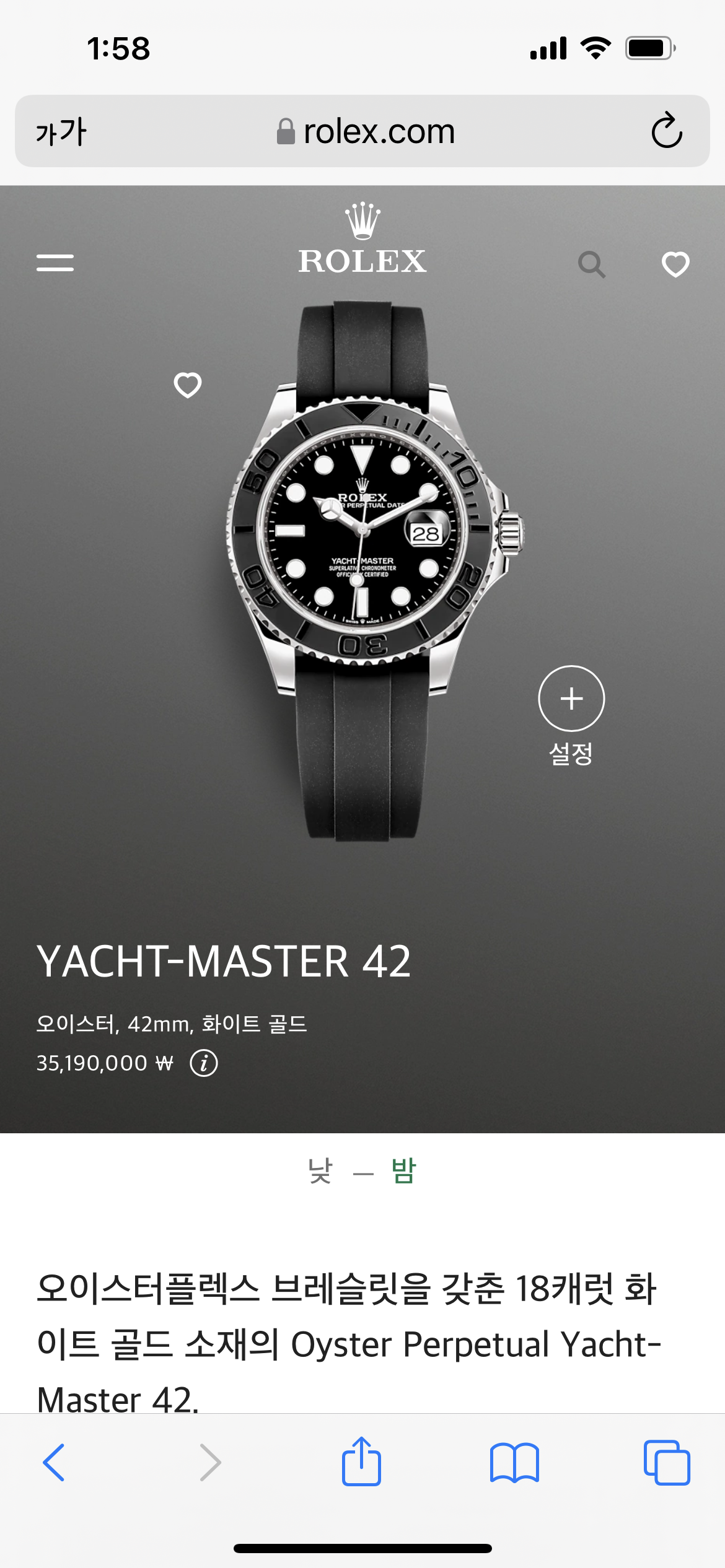The image size is (725, 1568).
Task: Tap the 설정 label text
Action: 571,754
